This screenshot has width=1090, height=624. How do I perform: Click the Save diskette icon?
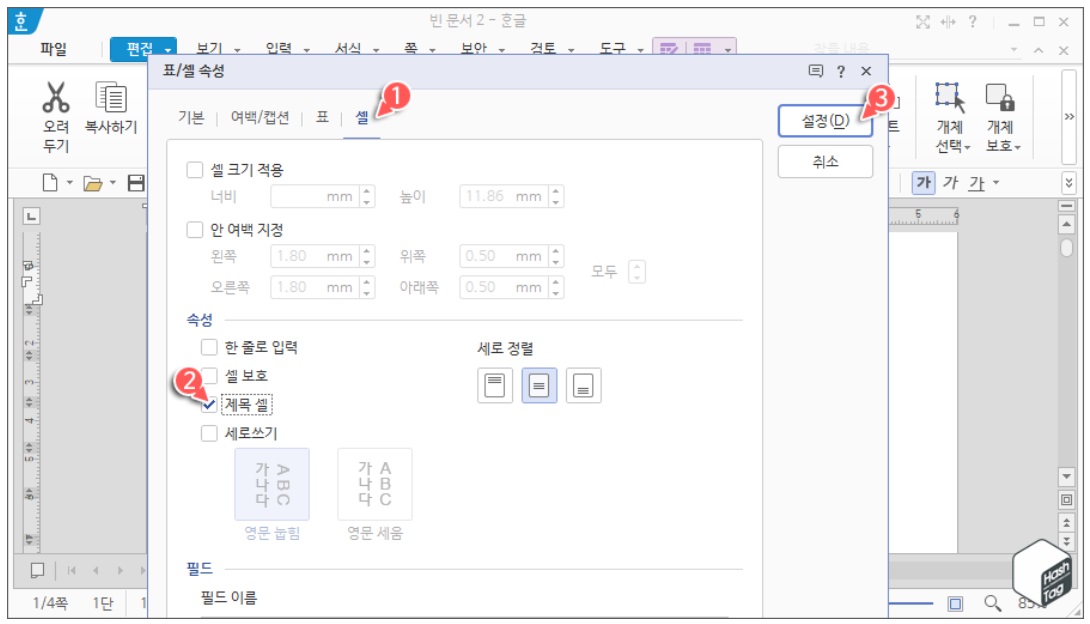pos(136,183)
